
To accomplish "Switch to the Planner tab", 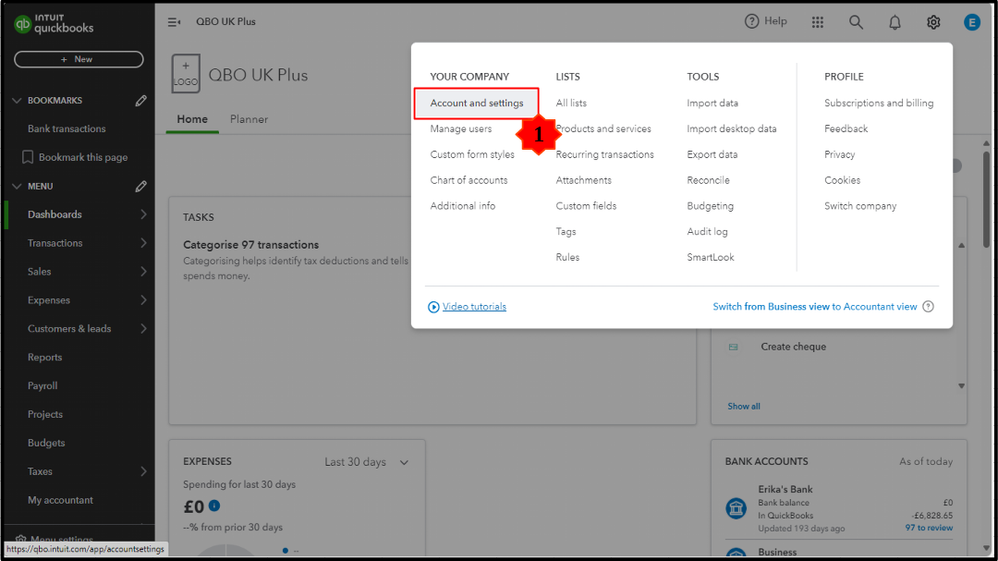I will pyautogui.click(x=249, y=119).
